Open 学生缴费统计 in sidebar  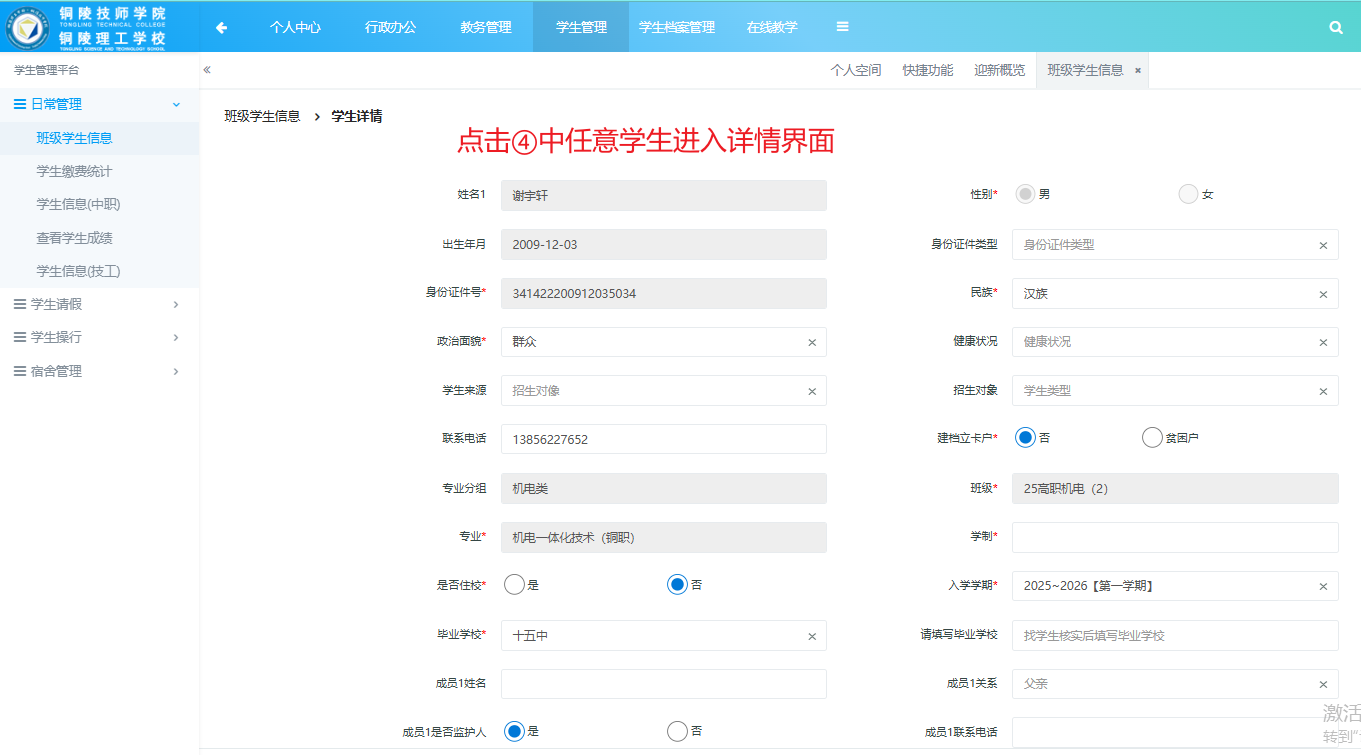pyautogui.click(x=74, y=172)
